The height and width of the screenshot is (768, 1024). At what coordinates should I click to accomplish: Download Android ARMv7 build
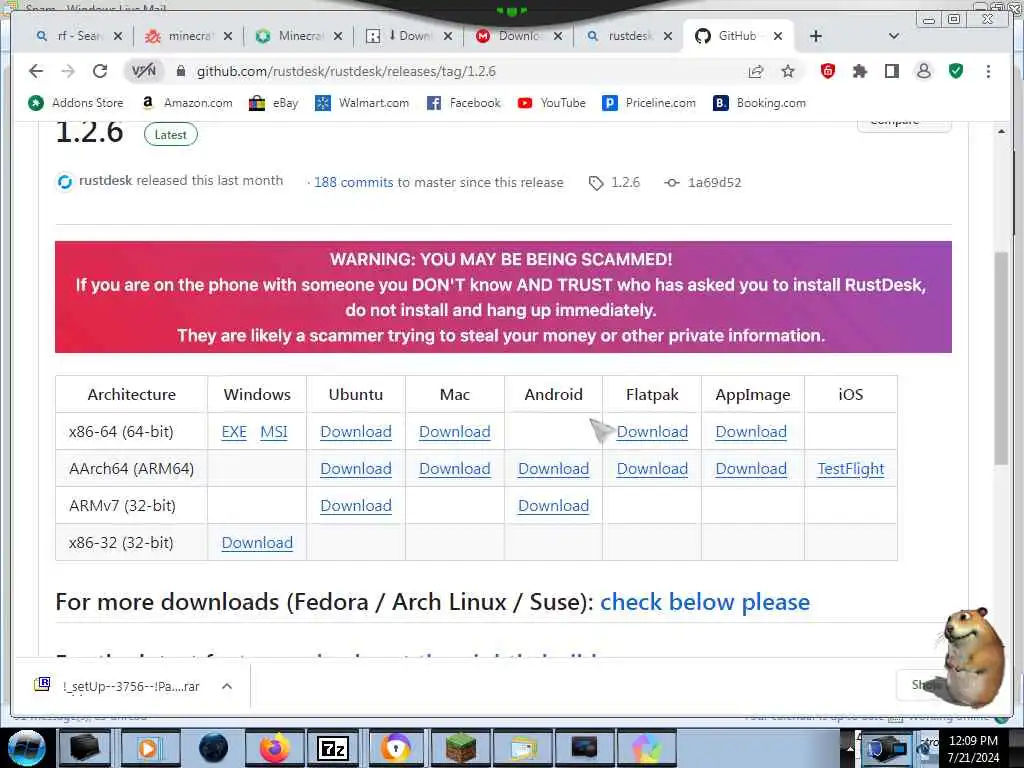[x=553, y=506]
